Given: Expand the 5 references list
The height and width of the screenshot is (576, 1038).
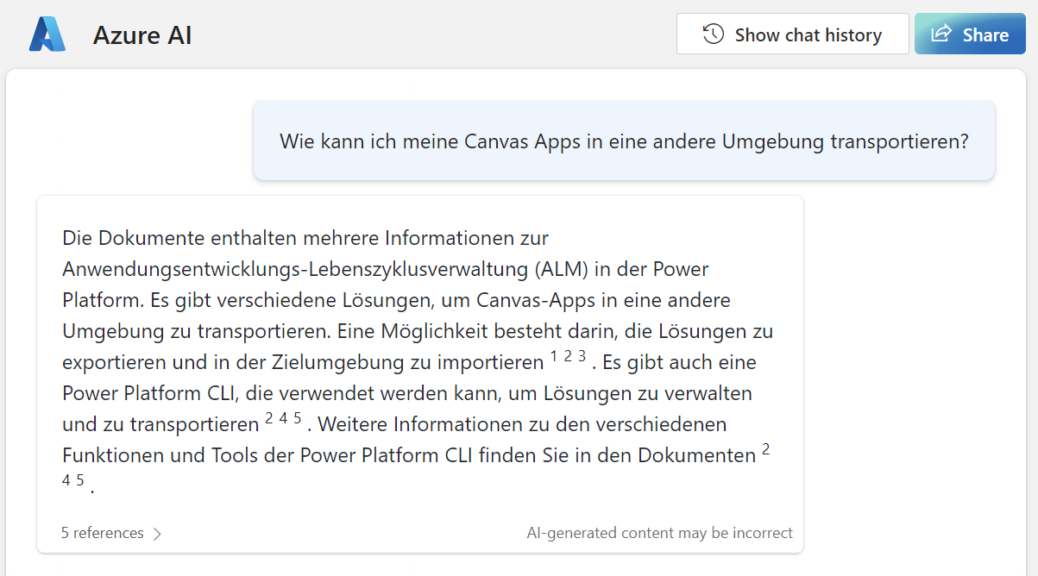Looking at the screenshot, I should [x=102, y=534].
